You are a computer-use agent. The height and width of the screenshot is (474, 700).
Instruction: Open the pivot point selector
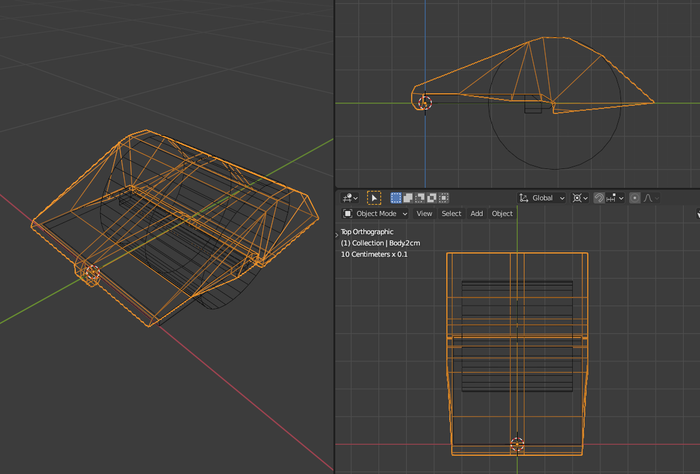(x=580, y=198)
